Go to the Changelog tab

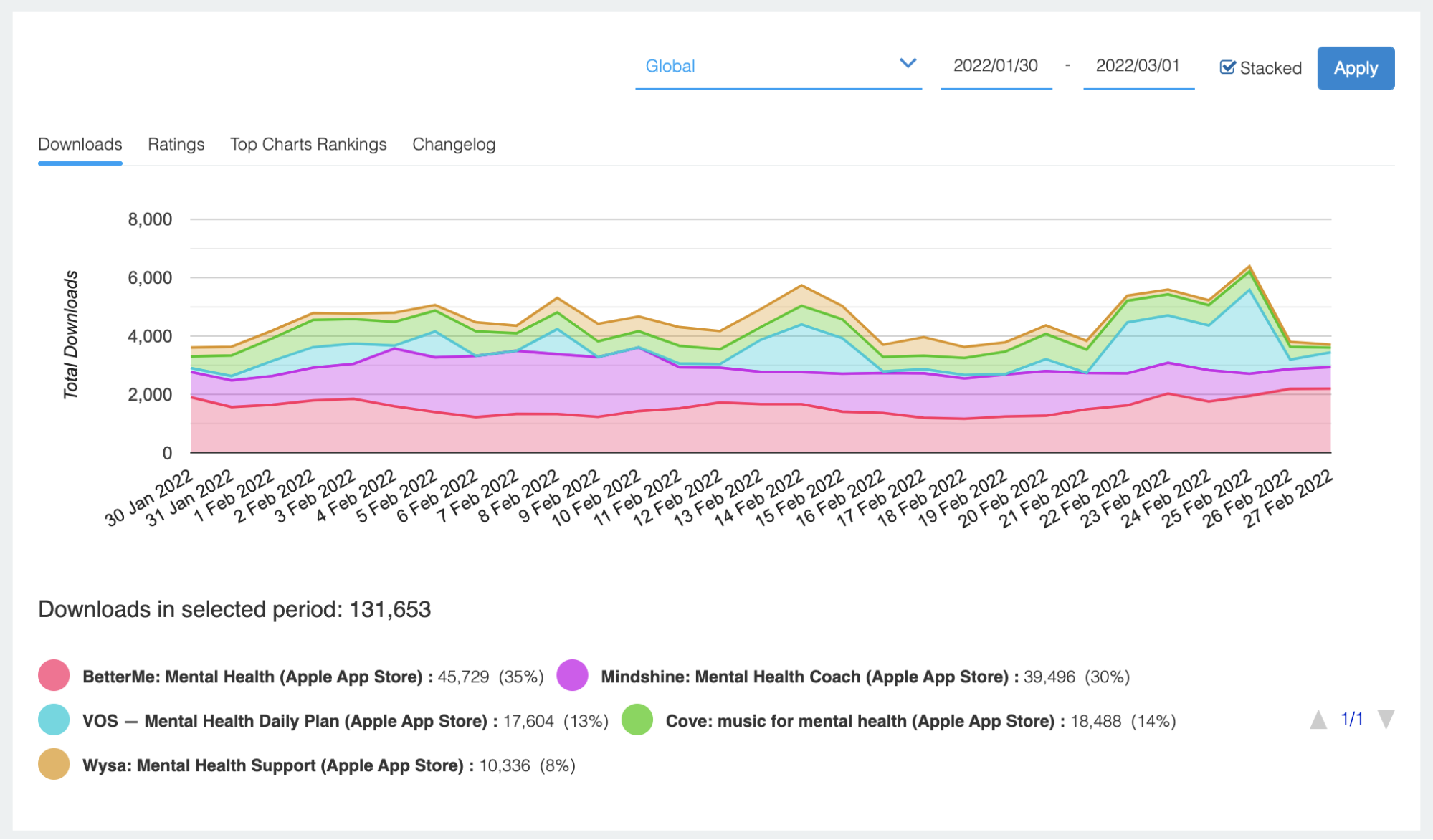tap(454, 144)
